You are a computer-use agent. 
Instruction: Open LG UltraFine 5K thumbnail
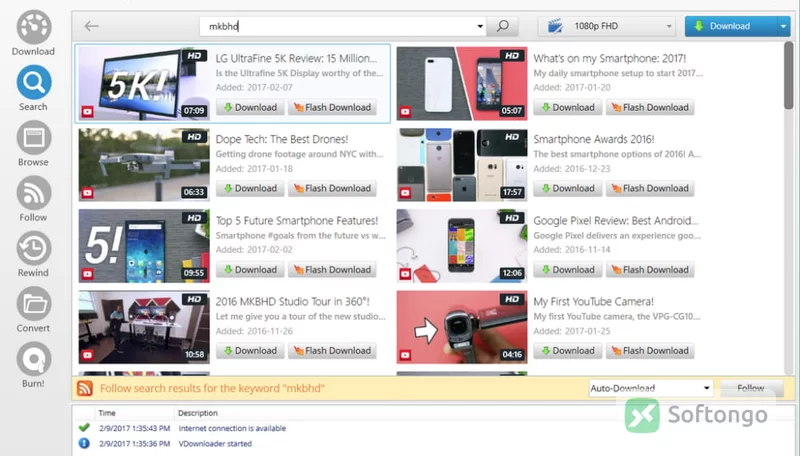(144, 83)
